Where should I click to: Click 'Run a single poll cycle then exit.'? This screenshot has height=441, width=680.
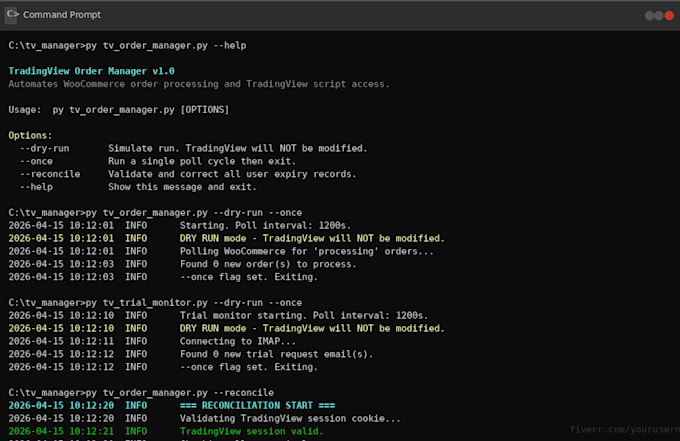pyautogui.click(x=202, y=161)
